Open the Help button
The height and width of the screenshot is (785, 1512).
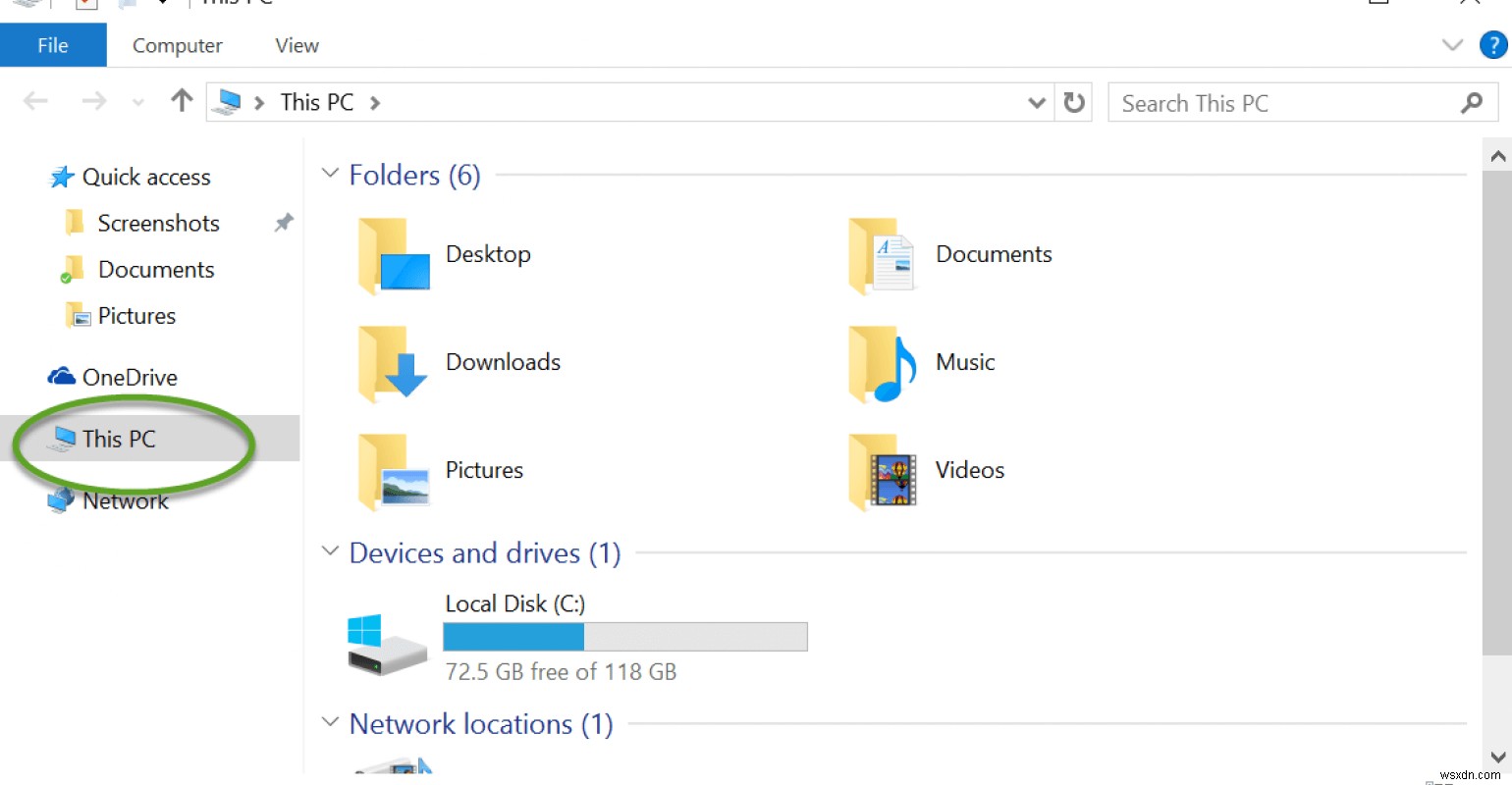[1493, 44]
